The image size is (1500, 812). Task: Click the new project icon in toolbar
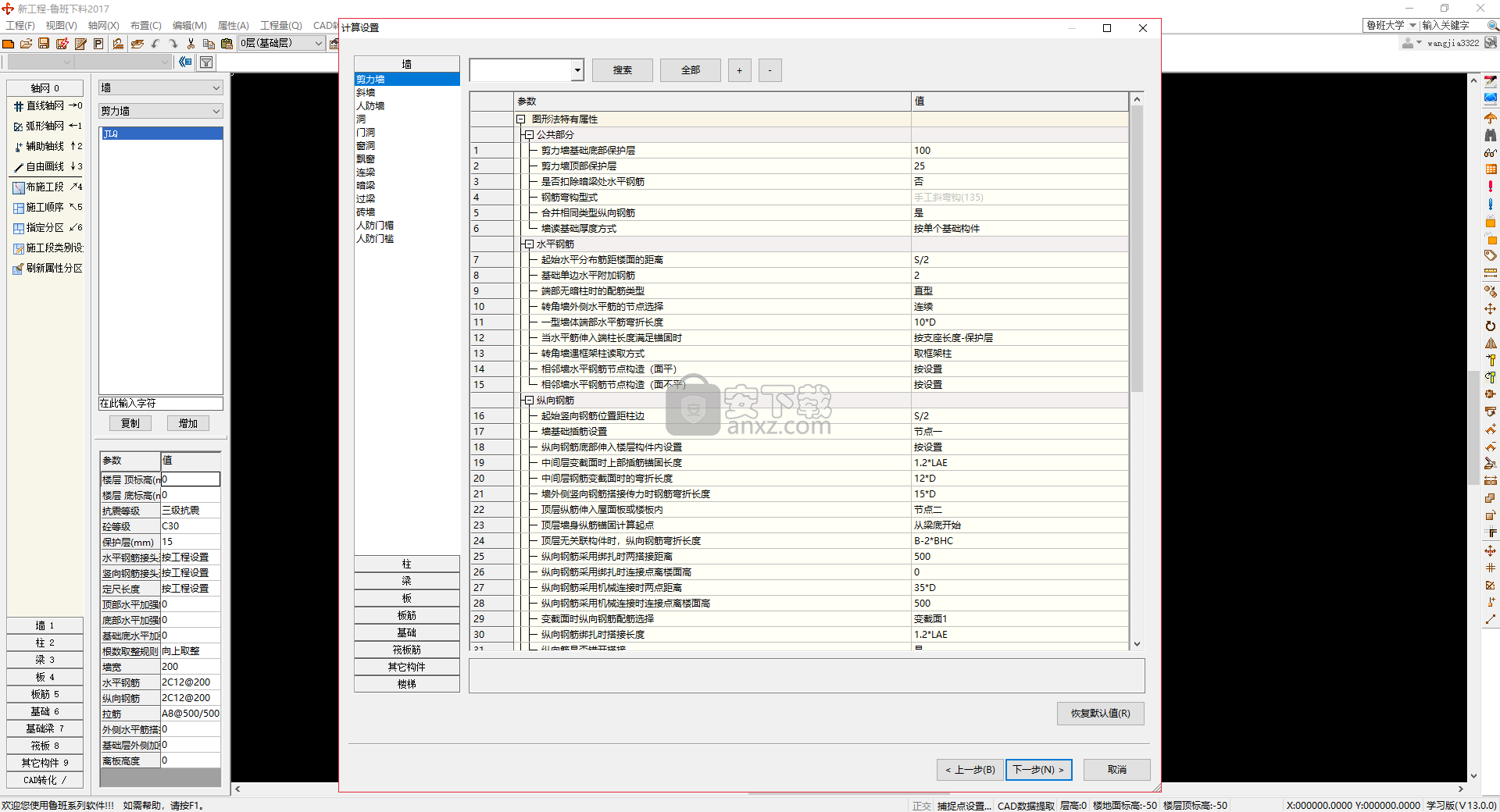pyautogui.click(x=9, y=44)
